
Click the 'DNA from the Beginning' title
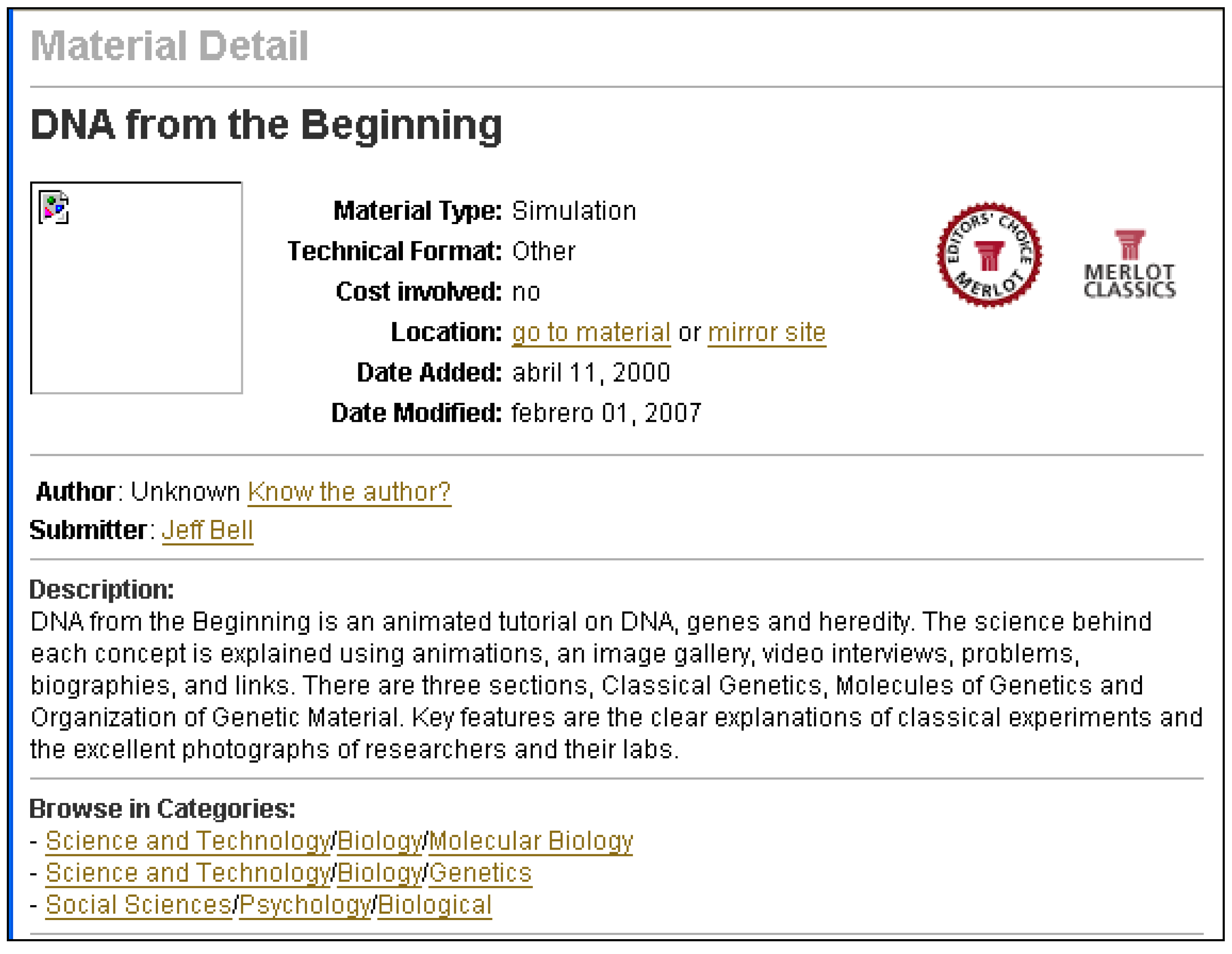[266, 125]
